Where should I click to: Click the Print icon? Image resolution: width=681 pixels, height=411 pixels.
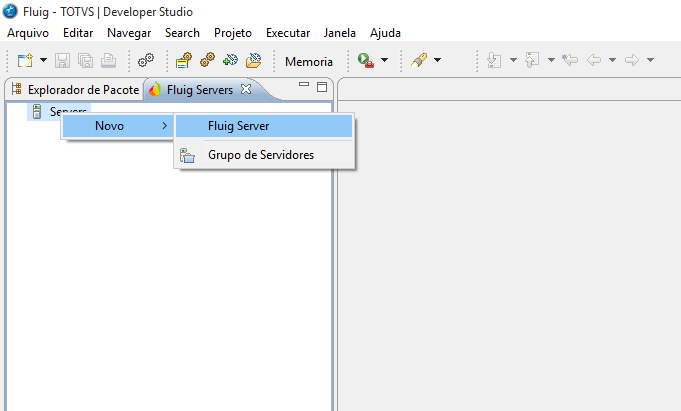point(109,60)
